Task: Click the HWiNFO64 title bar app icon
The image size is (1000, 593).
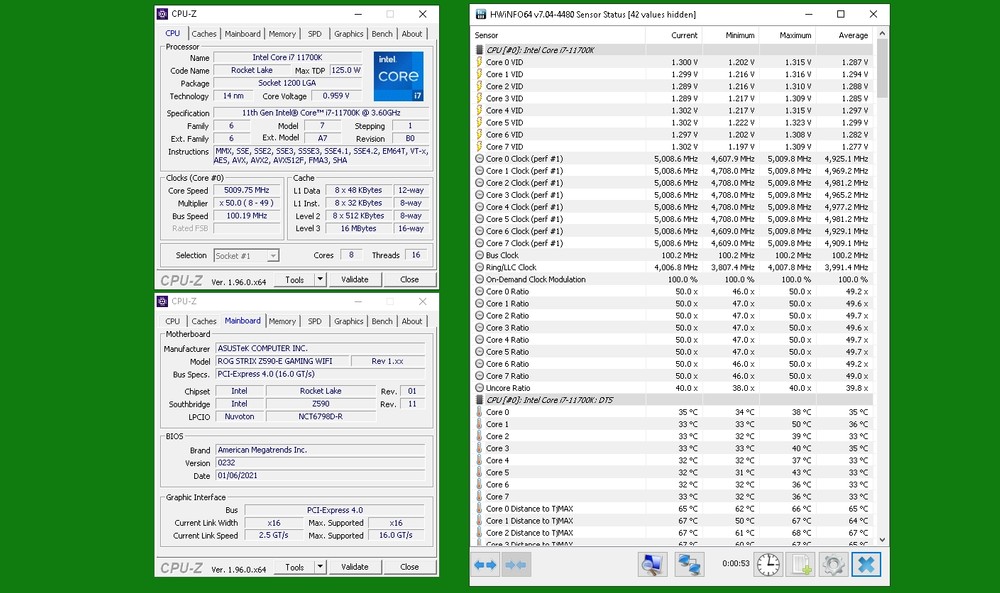Action: tap(480, 15)
